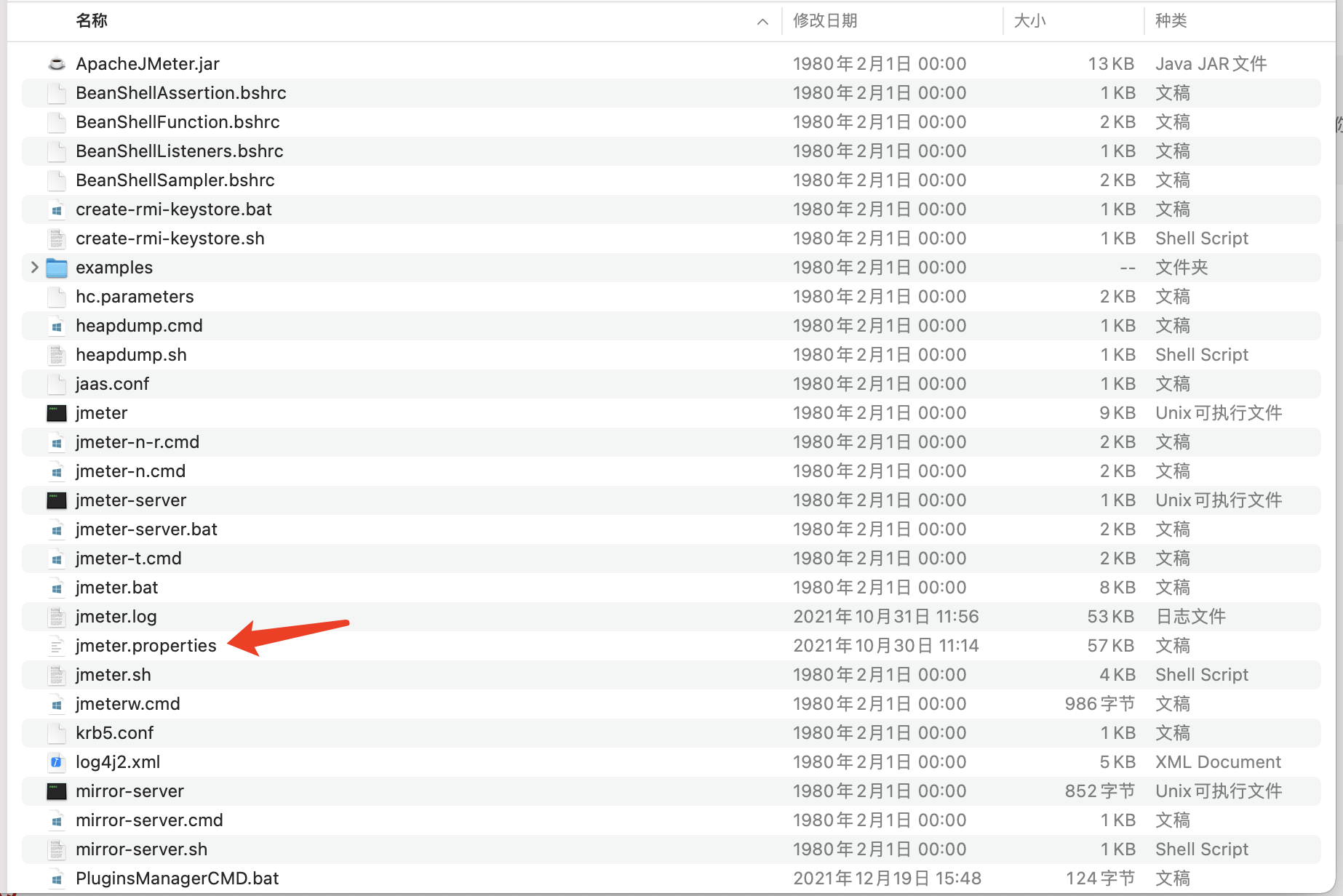Click the jaas.conf file icon
Screen dimensions: 1343x896
click(x=57, y=384)
